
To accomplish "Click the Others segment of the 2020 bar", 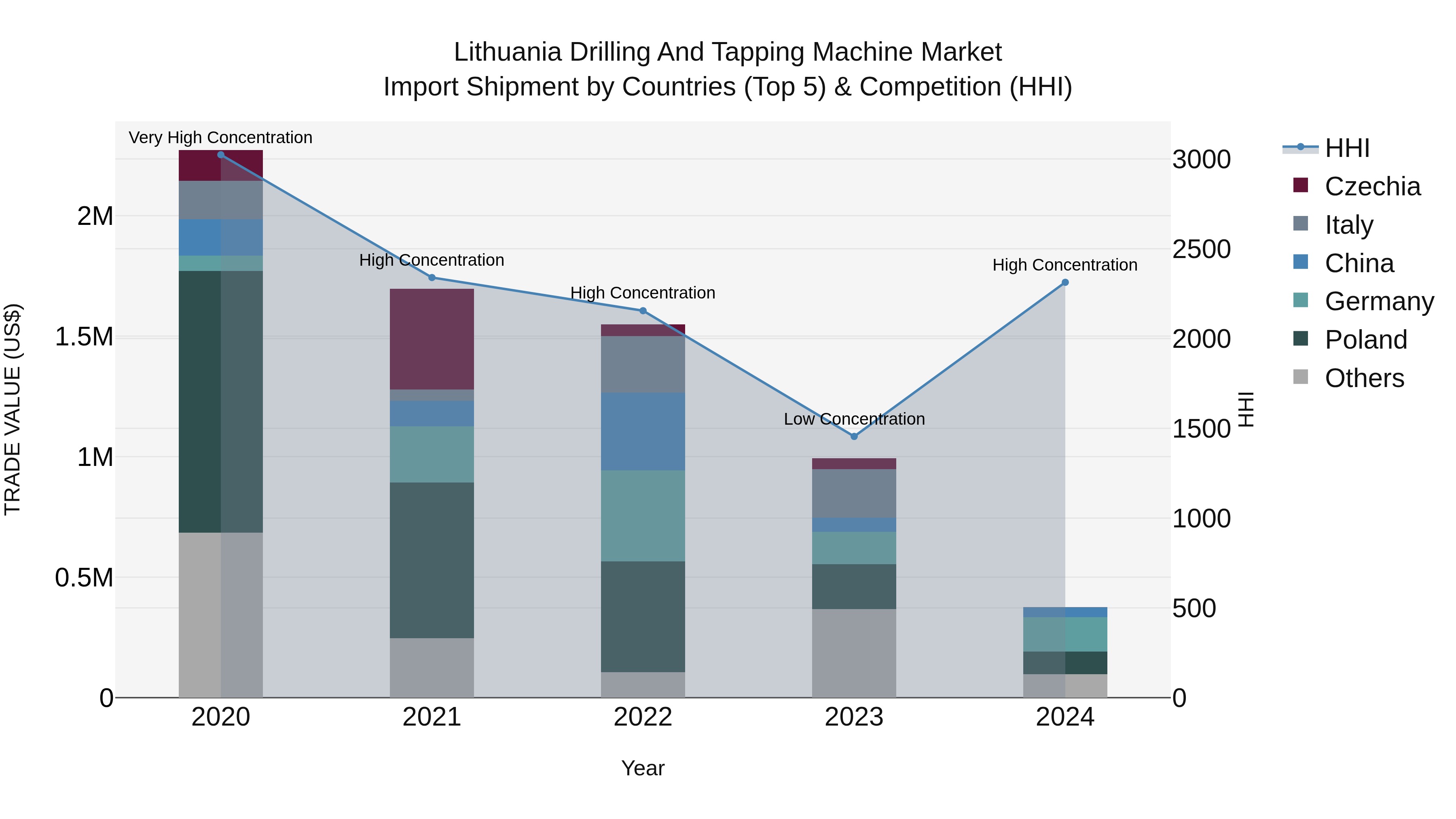I will [221, 615].
